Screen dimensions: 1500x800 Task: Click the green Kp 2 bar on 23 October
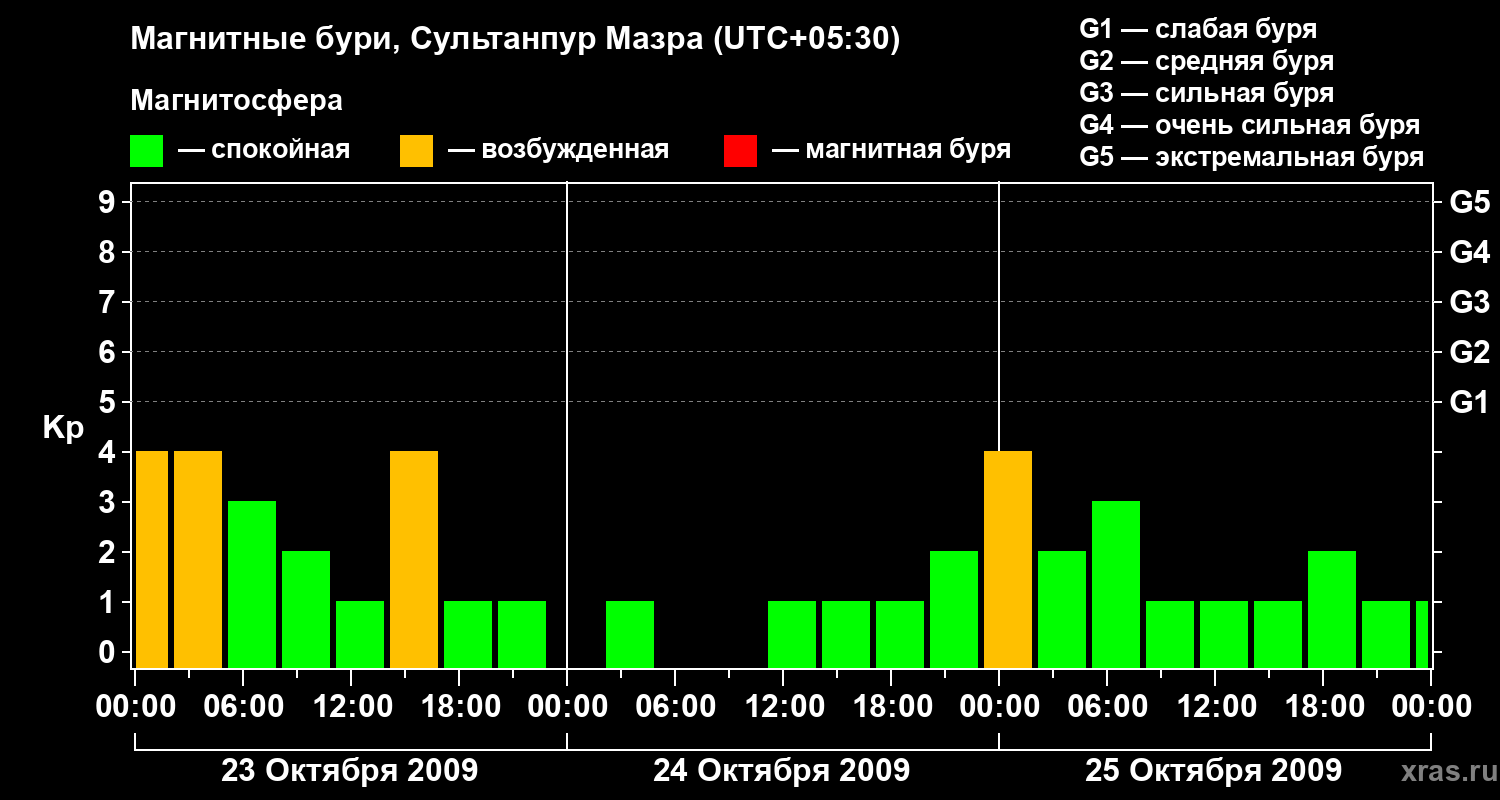click(306, 609)
